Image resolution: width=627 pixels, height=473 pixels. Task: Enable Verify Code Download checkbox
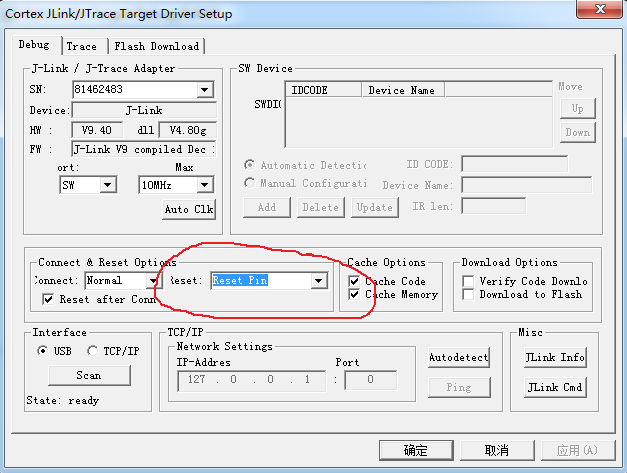coord(468,281)
